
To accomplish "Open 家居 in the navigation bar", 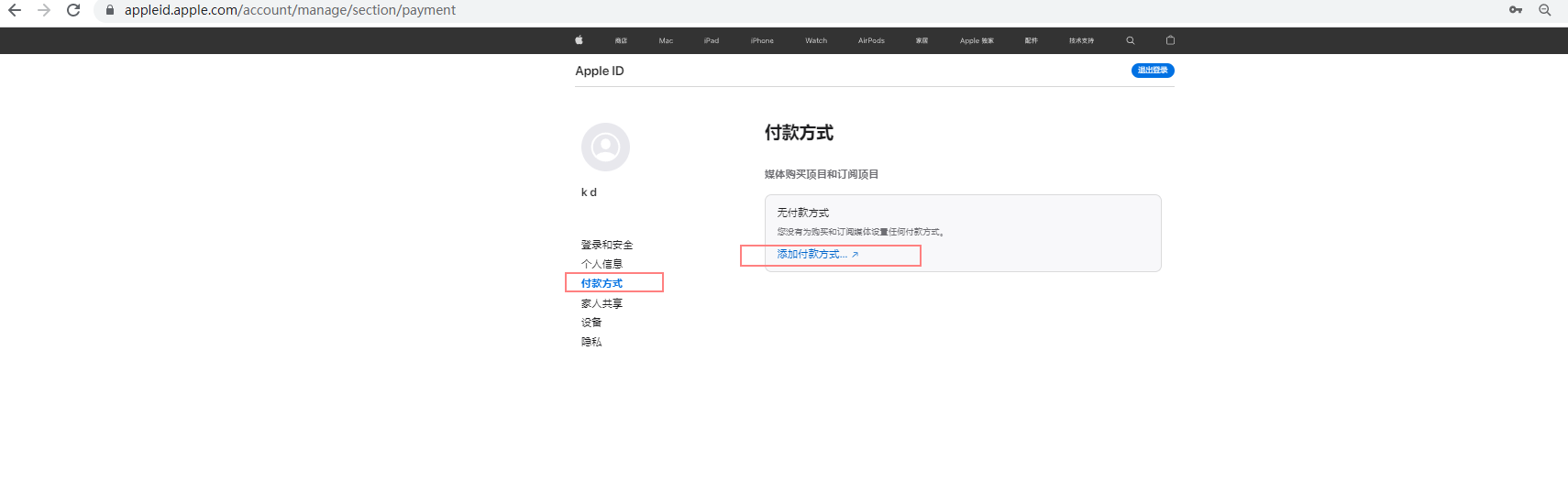I will (x=922, y=40).
